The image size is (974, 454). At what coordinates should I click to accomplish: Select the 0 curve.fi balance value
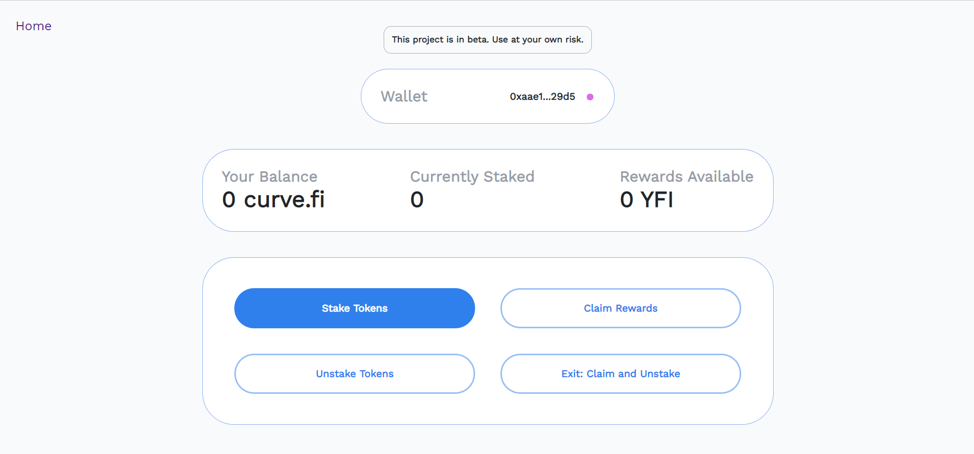pos(273,200)
